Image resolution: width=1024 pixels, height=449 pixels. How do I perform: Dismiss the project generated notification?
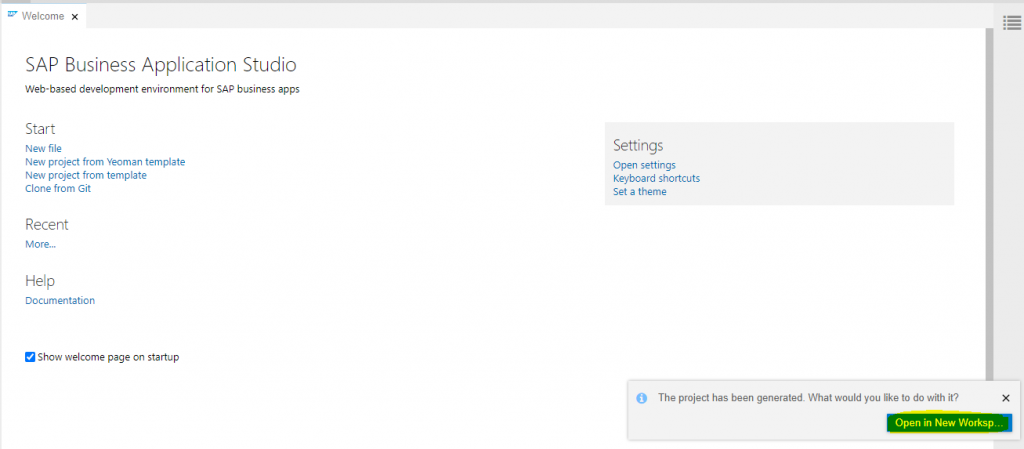pyautogui.click(x=1006, y=397)
